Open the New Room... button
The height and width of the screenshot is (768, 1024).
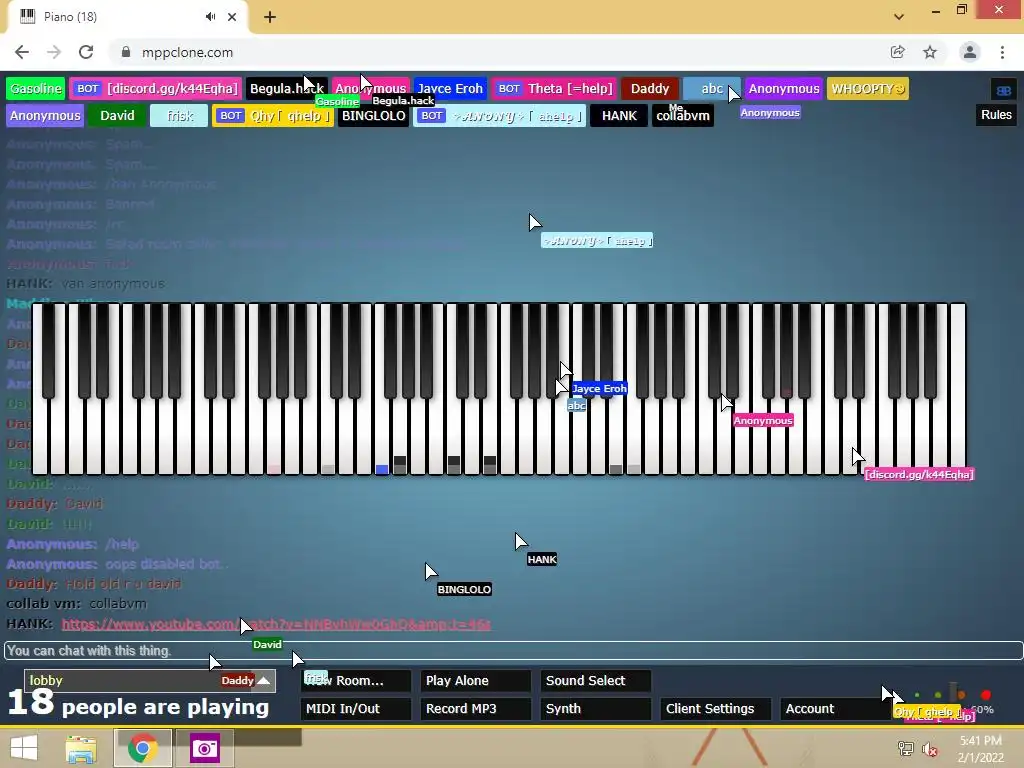pos(356,680)
